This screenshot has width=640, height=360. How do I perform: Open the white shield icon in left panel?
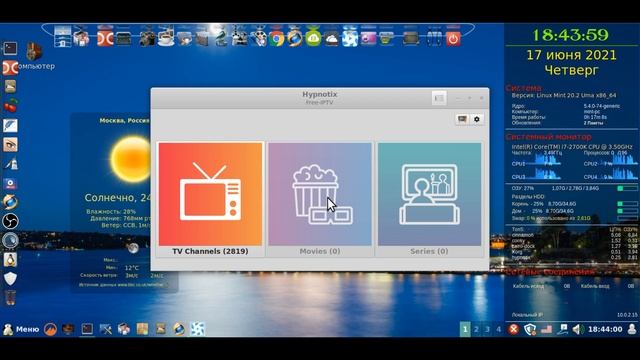click(x=10, y=279)
